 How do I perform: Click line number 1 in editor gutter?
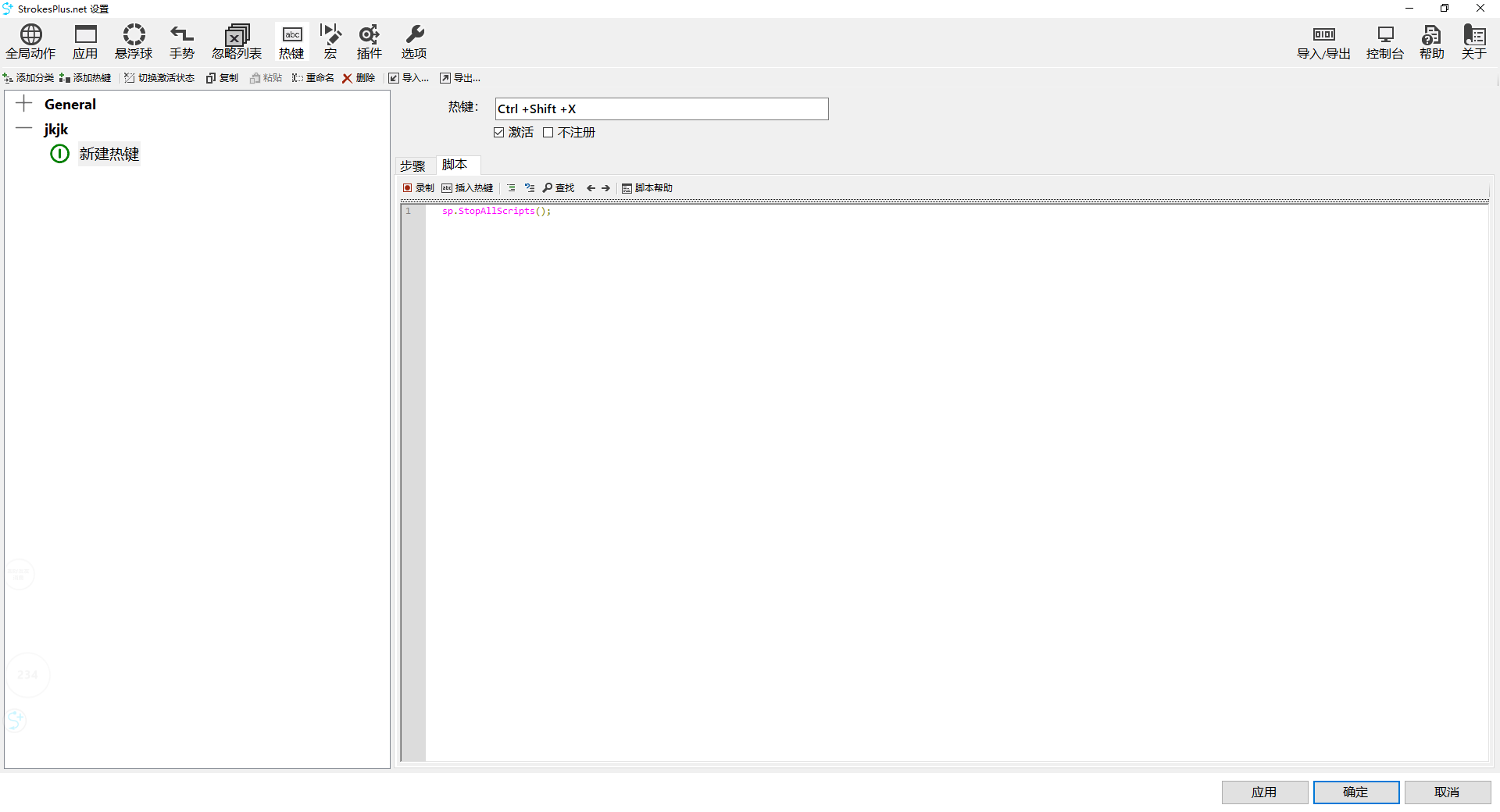(408, 211)
